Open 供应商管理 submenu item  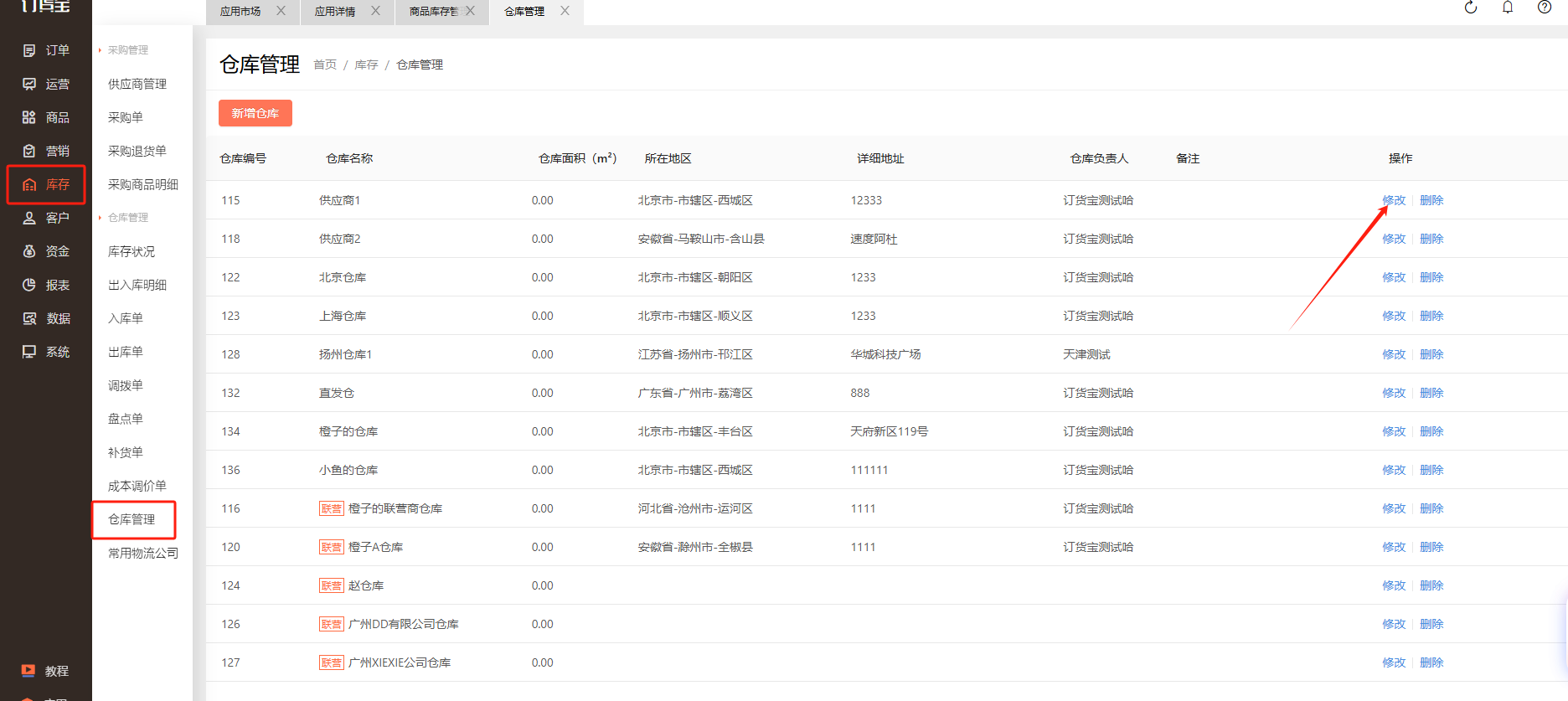[x=137, y=84]
